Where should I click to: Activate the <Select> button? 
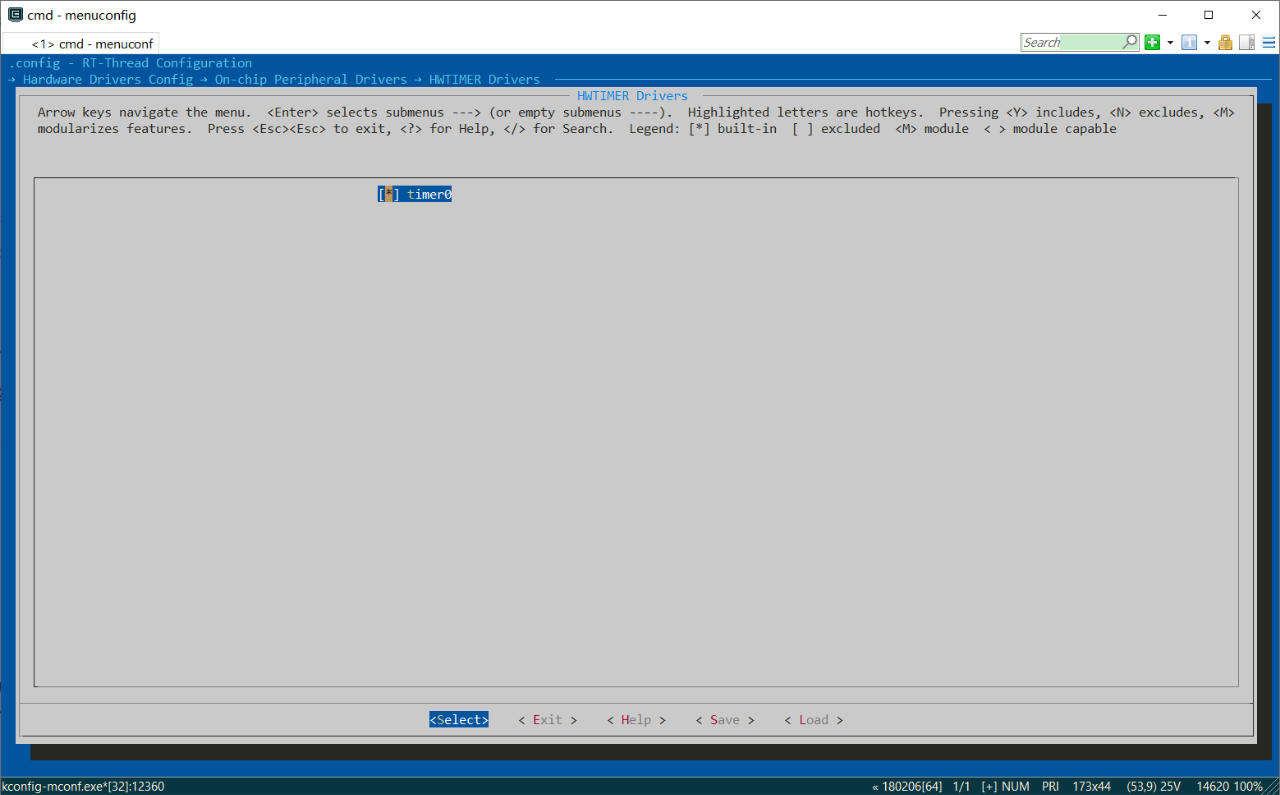coord(459,720)
